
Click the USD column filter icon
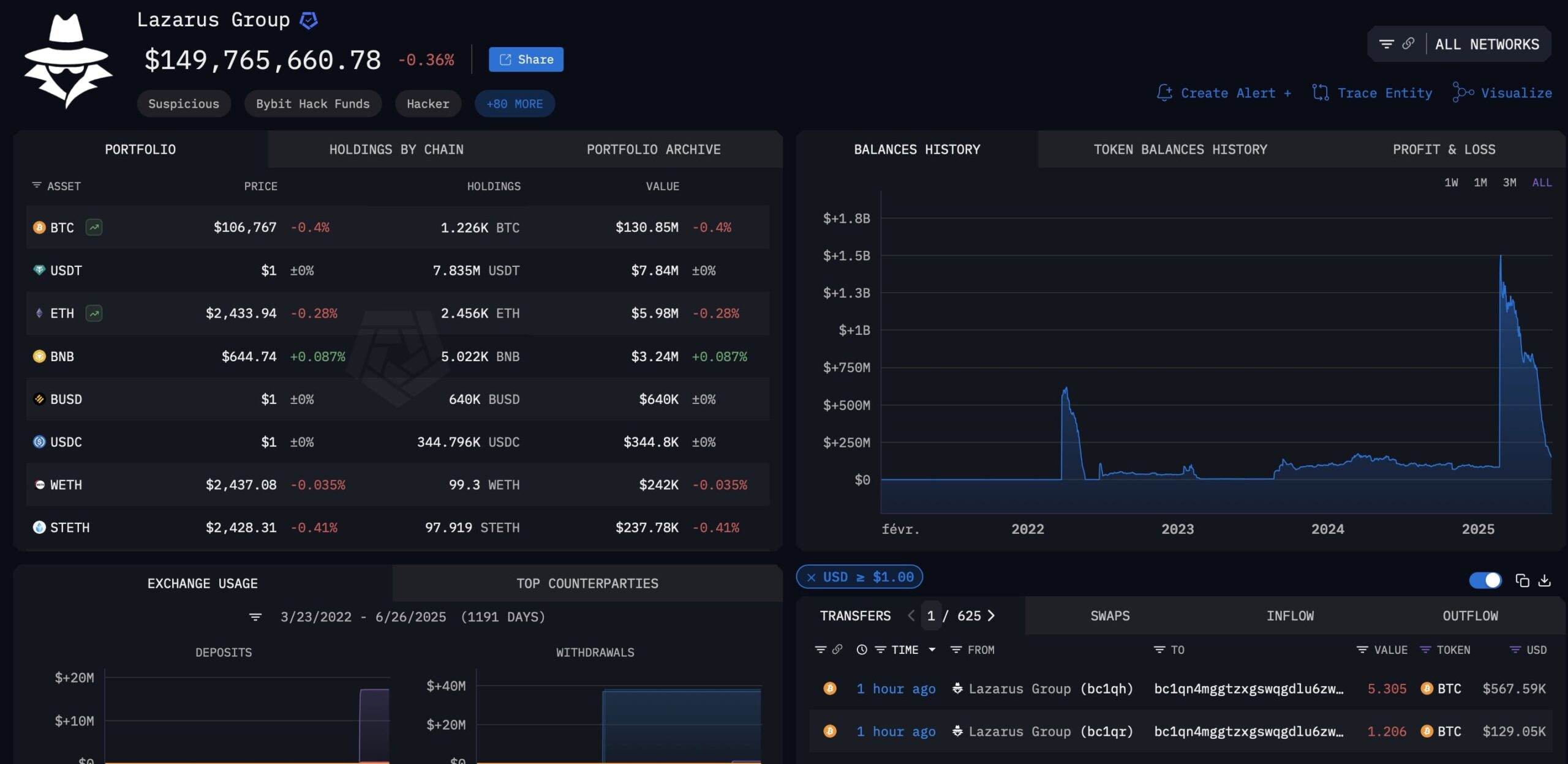1515,650
